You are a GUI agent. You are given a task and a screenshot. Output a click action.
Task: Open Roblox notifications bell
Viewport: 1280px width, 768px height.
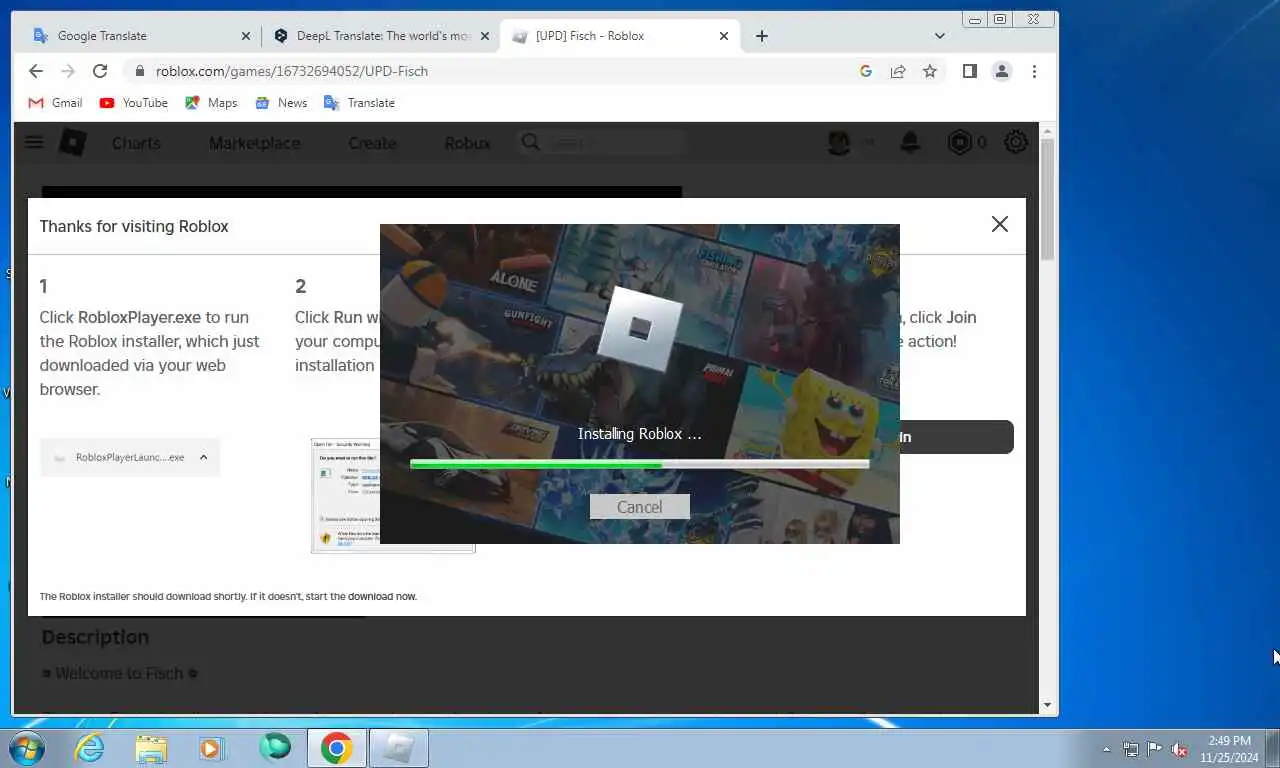910,143
